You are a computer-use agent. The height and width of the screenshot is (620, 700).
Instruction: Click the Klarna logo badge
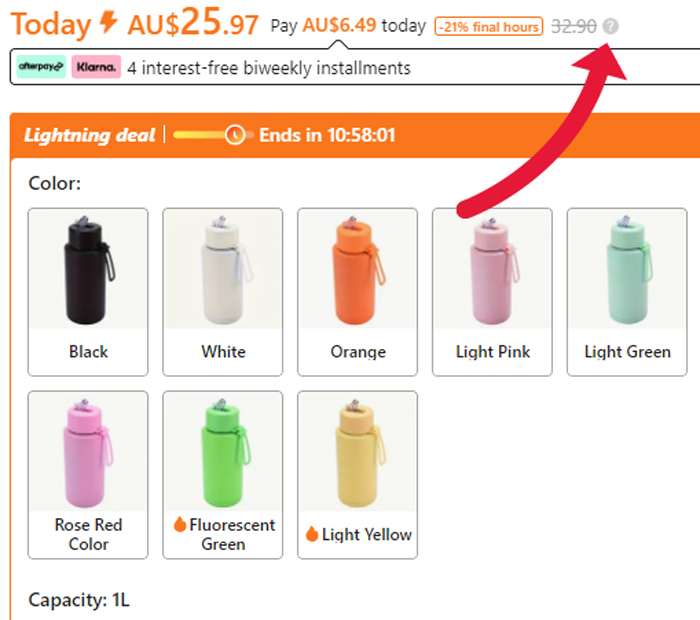(x=96, y=68)
